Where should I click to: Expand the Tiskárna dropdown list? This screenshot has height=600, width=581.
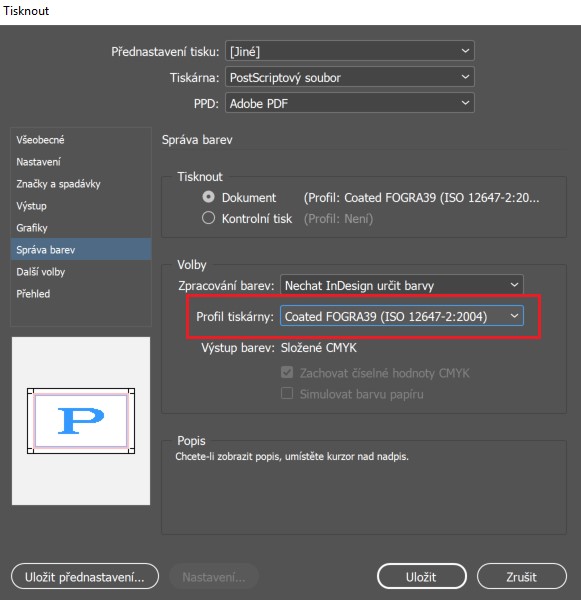349,77
